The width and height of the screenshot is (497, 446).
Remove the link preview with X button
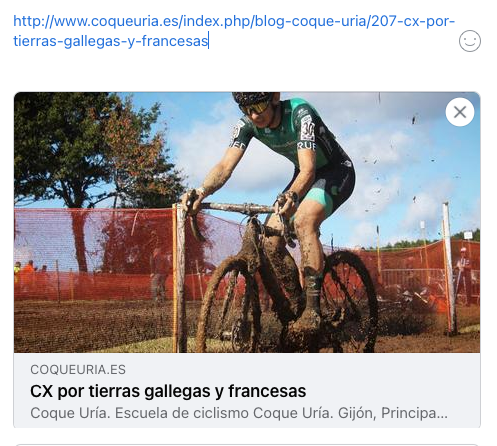(460, 112)
